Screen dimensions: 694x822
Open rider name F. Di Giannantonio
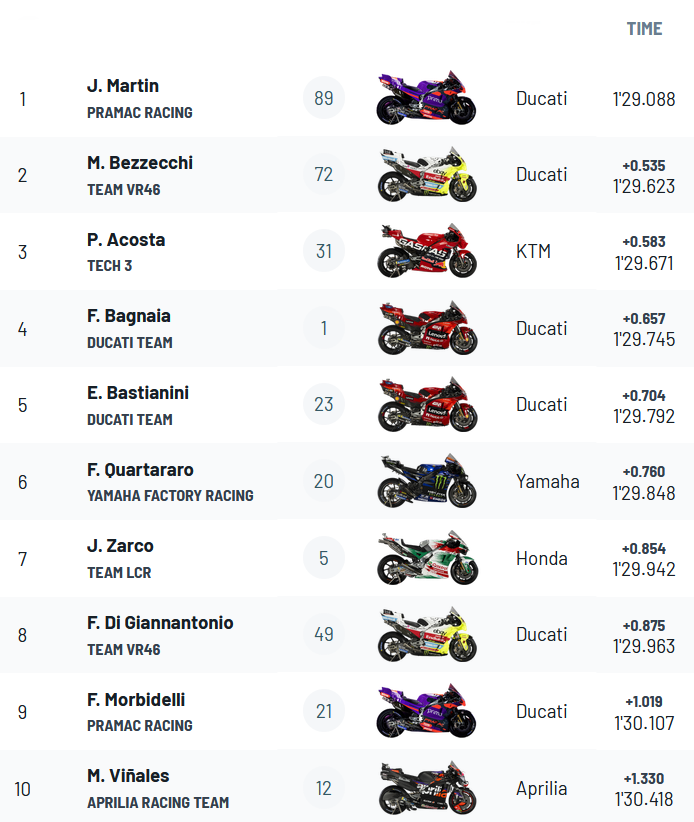(x=160, y=622)
